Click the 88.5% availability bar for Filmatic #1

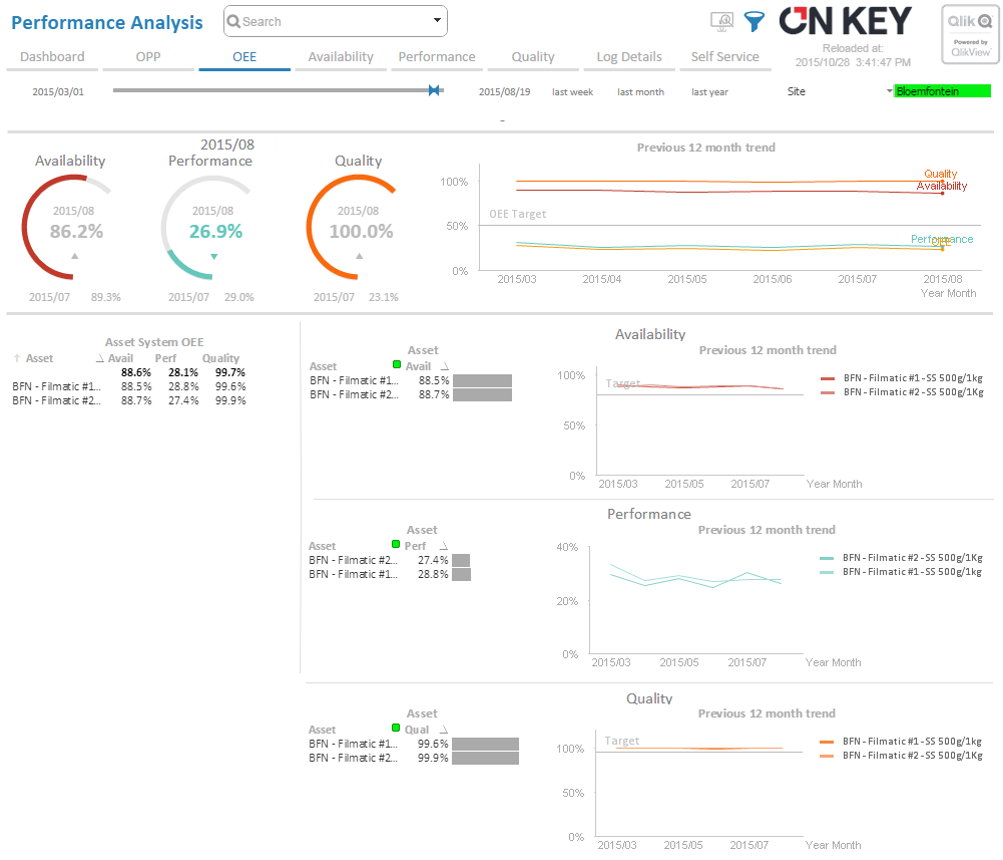pos(482,381)
